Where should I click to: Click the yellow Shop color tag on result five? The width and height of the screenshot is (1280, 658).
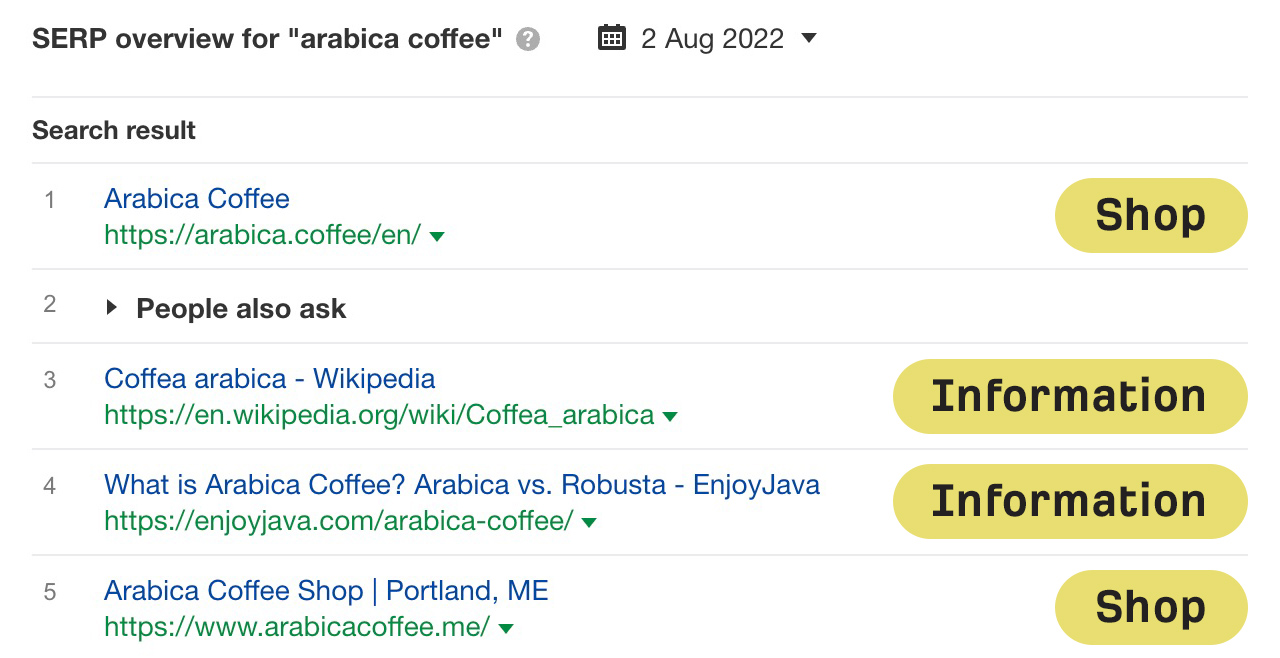1150,607
